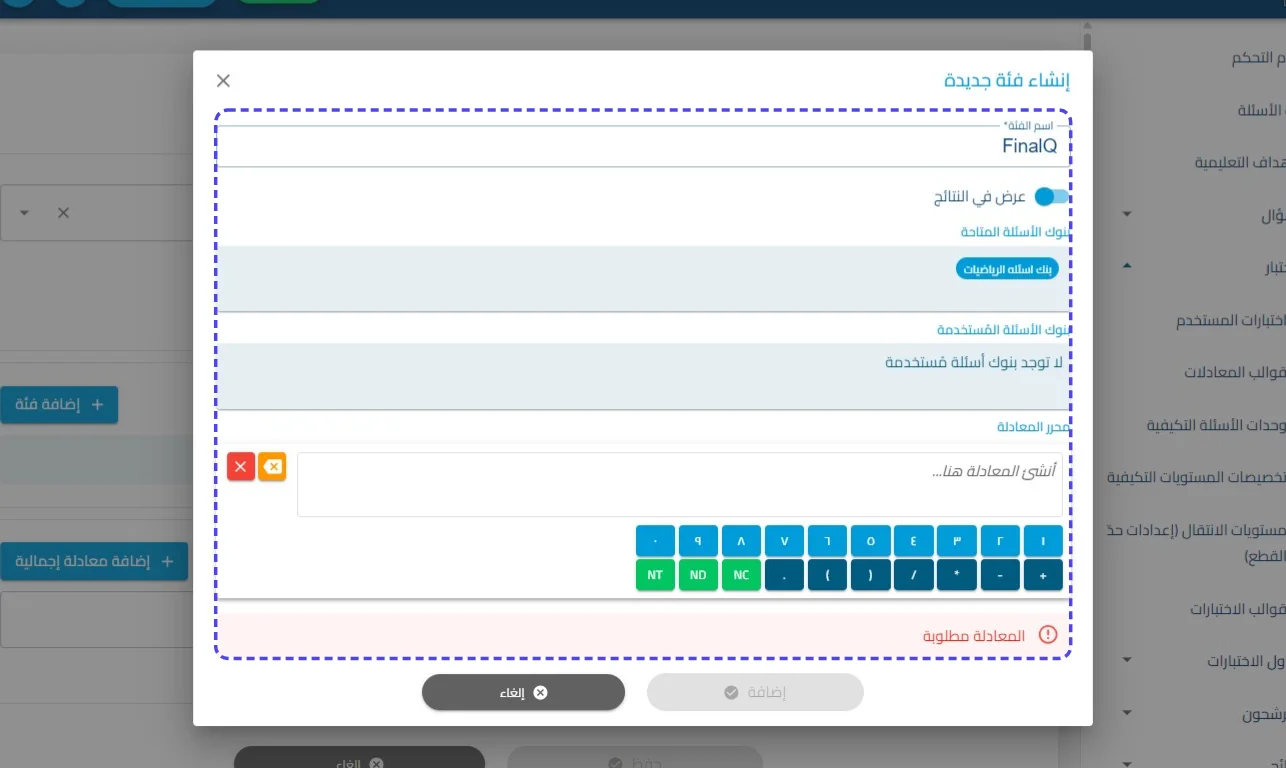Click the dialog's dark إلغاء button
1286x768 pixels.
pos(523,692)
